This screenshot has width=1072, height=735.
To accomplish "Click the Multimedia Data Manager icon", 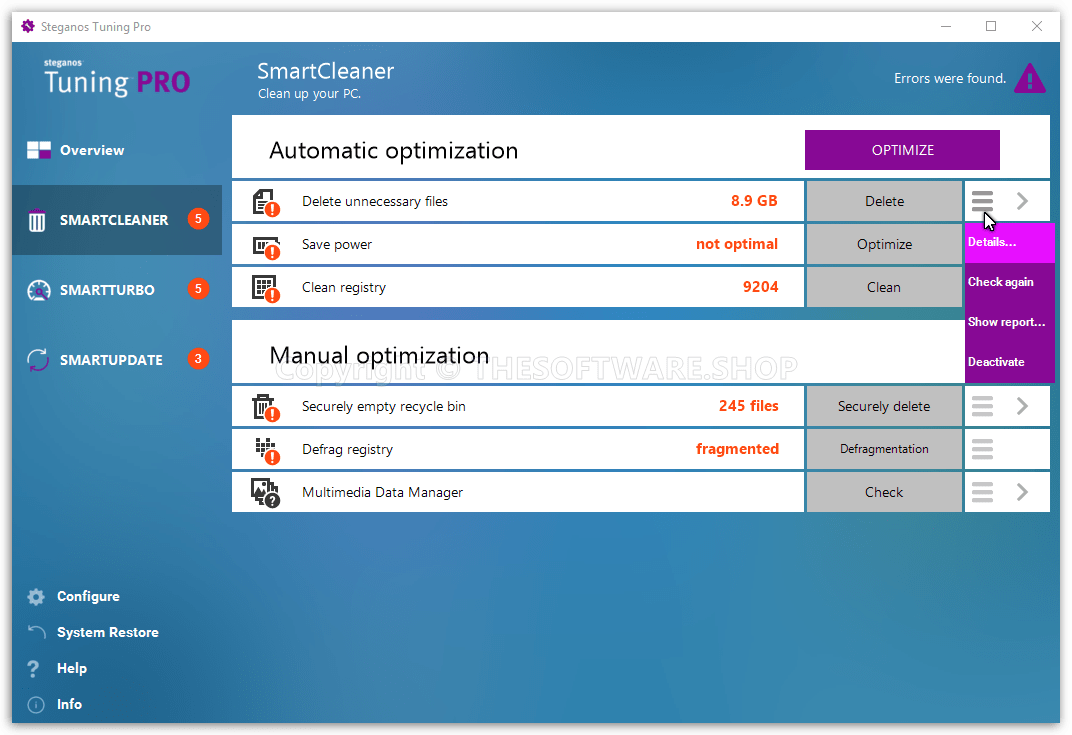I will coord(265,493).
